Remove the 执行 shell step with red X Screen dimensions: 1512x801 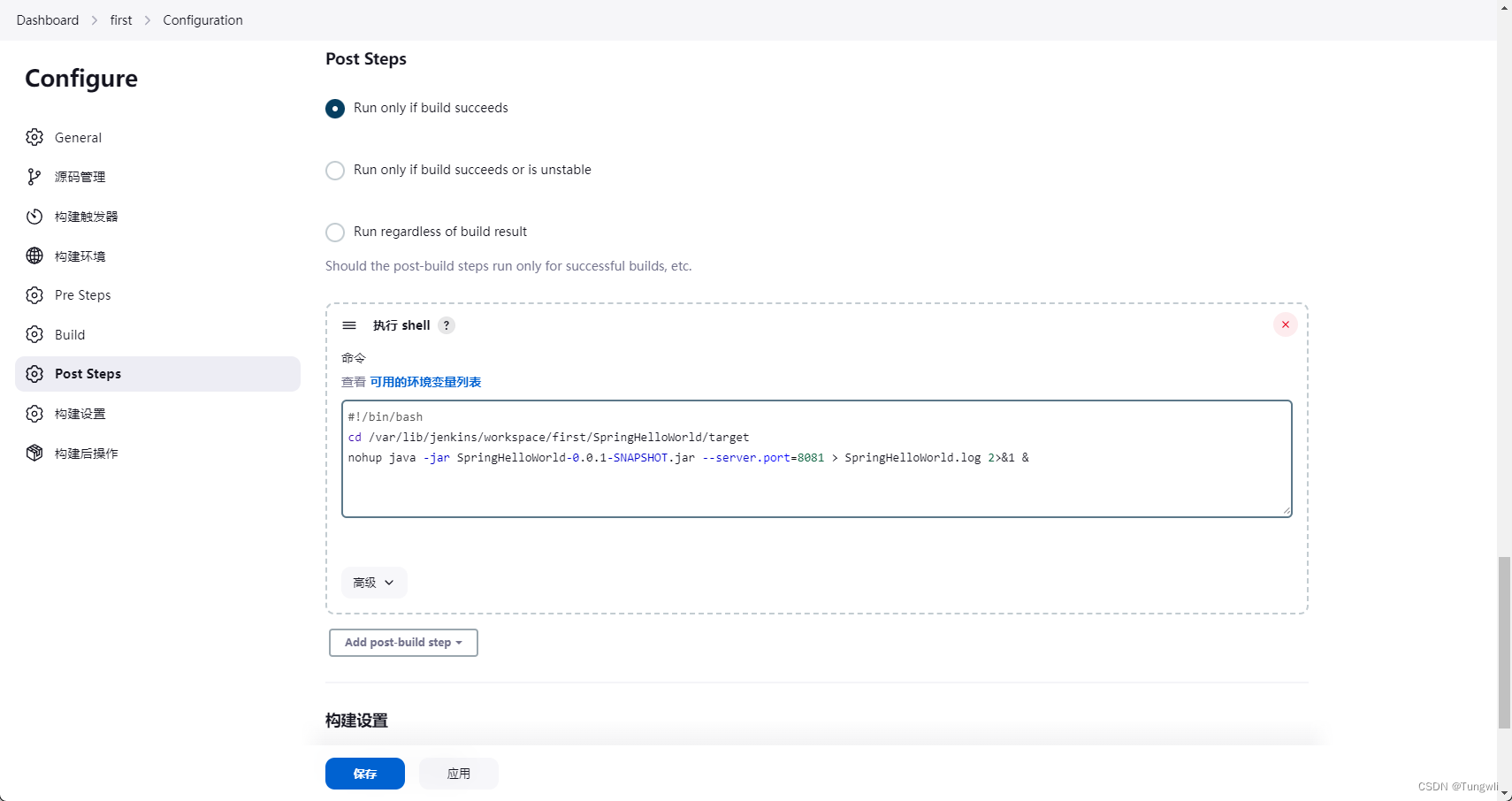(1286, 324)
